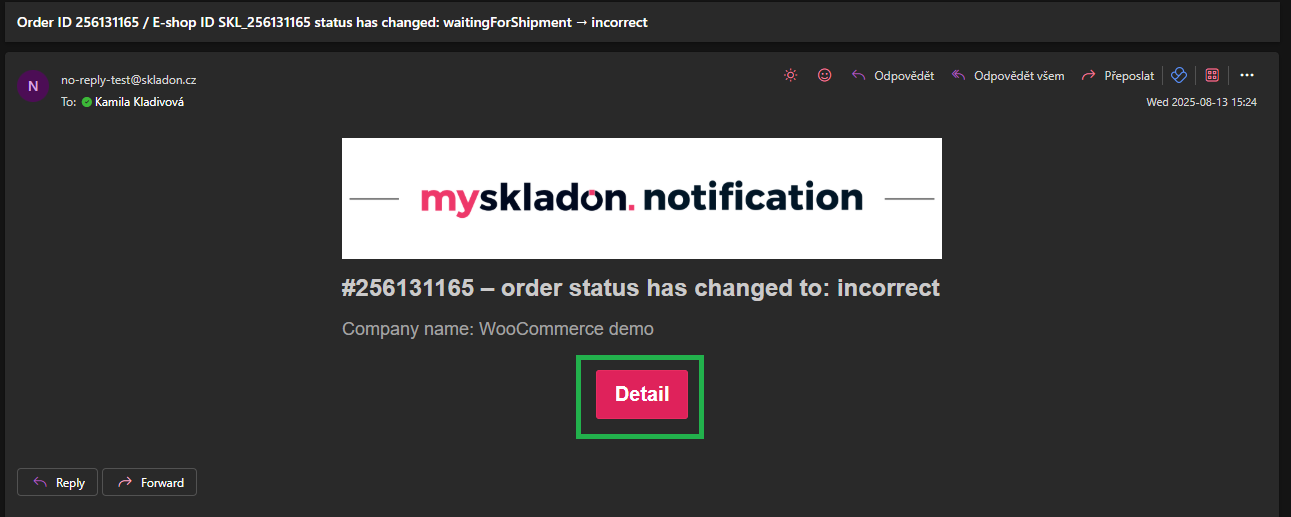Click the purple N sender avatar
This screenshot has height=517, width=1291.
tap(33, 86)
